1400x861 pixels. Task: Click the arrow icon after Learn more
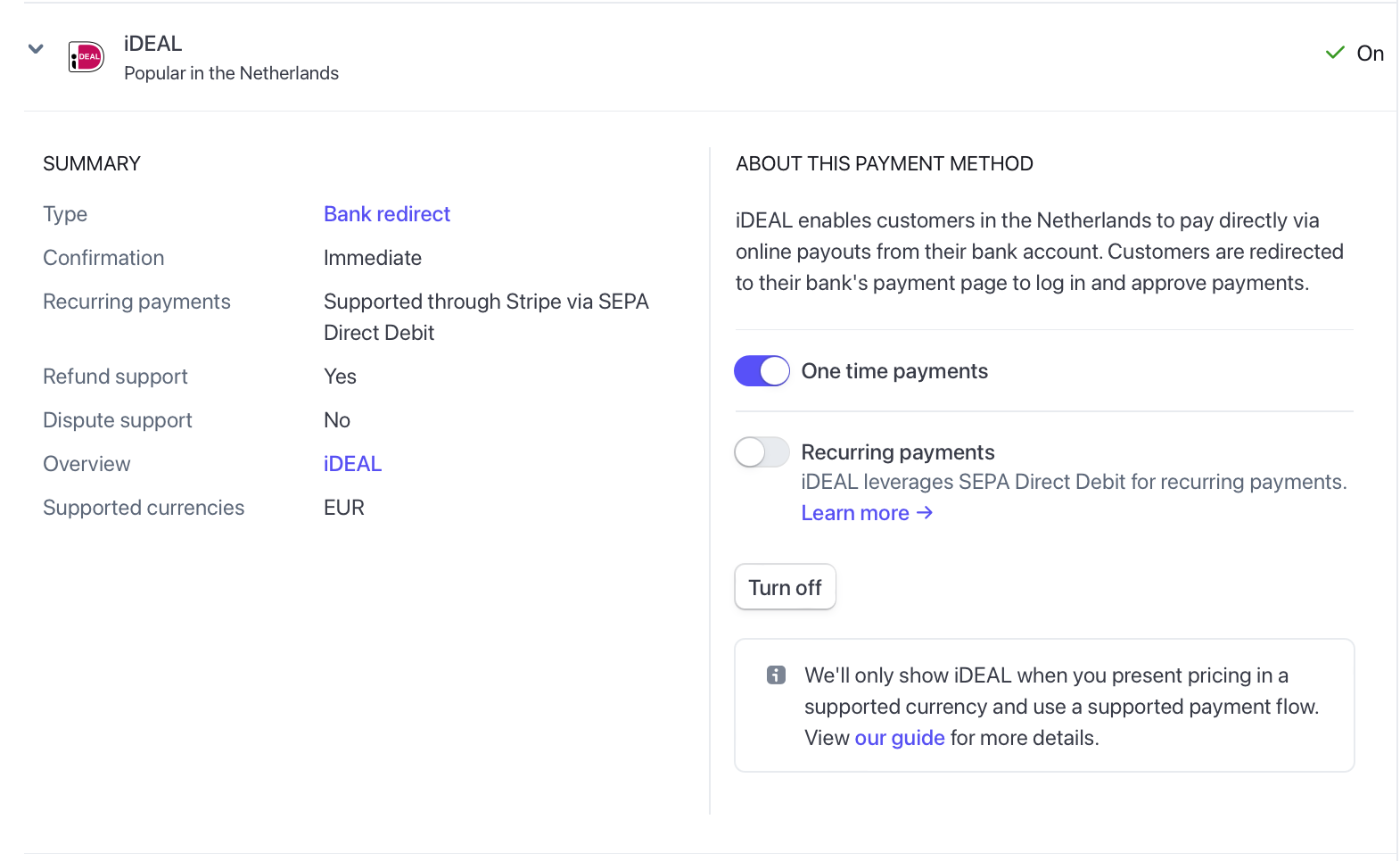click(925, 513)
